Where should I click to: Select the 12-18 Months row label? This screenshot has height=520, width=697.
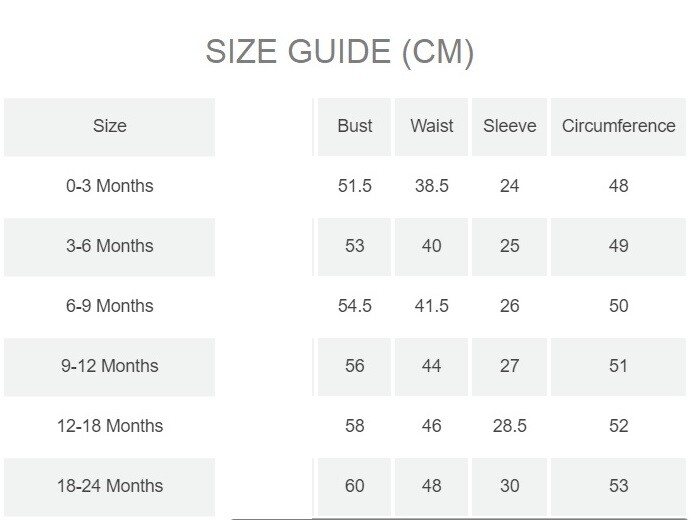pyautogui.click(x=110, y=426)
